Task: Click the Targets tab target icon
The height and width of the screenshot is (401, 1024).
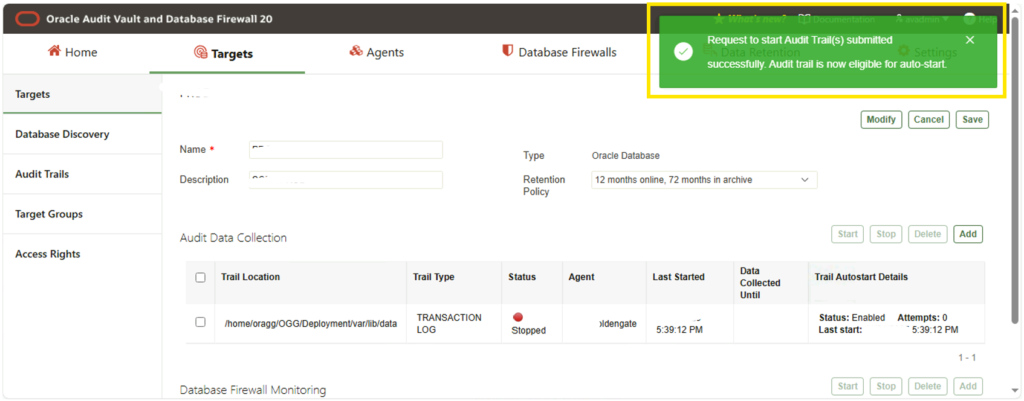Action: click(x=200, y=53)
